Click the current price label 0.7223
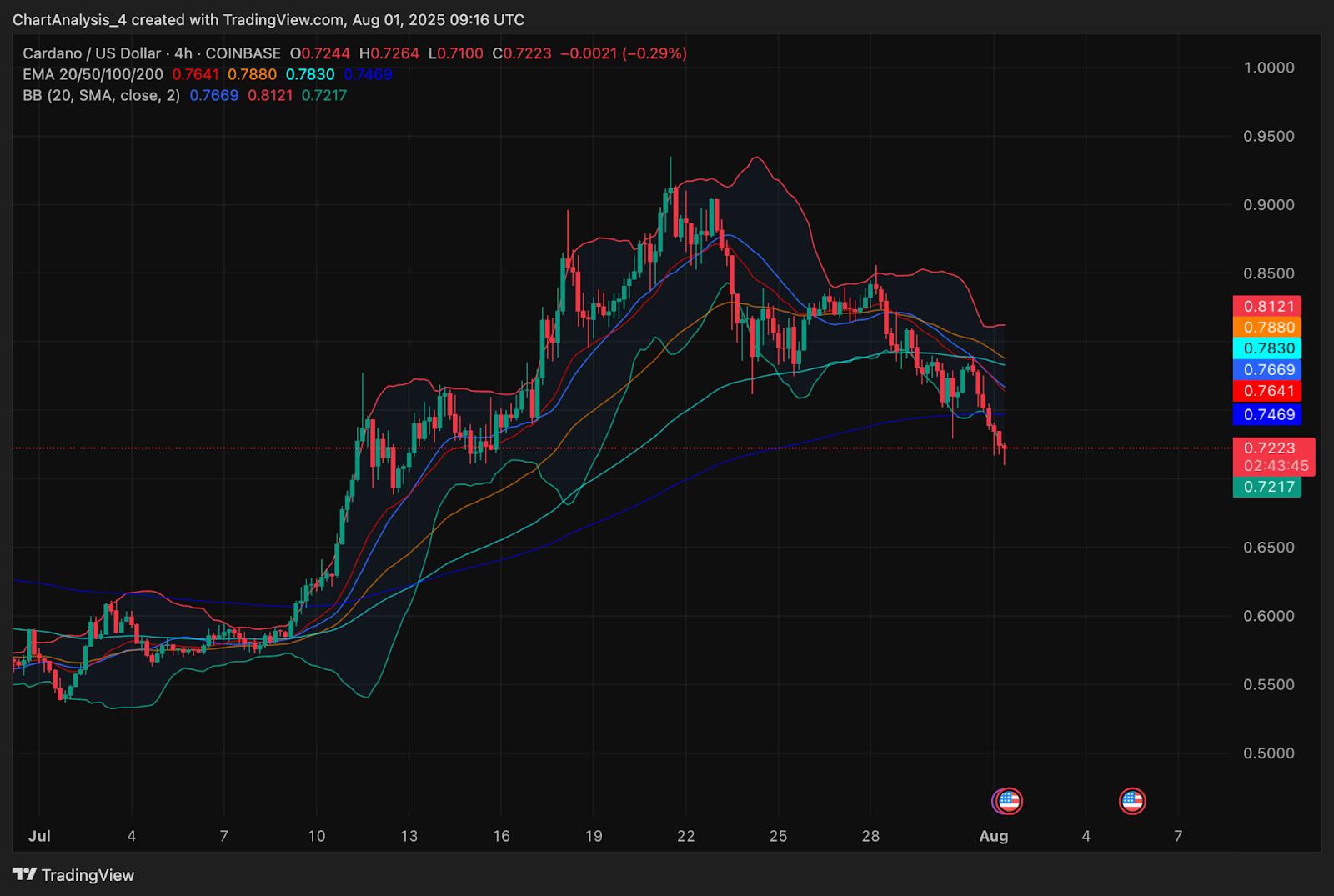 tap(1270, 448)
